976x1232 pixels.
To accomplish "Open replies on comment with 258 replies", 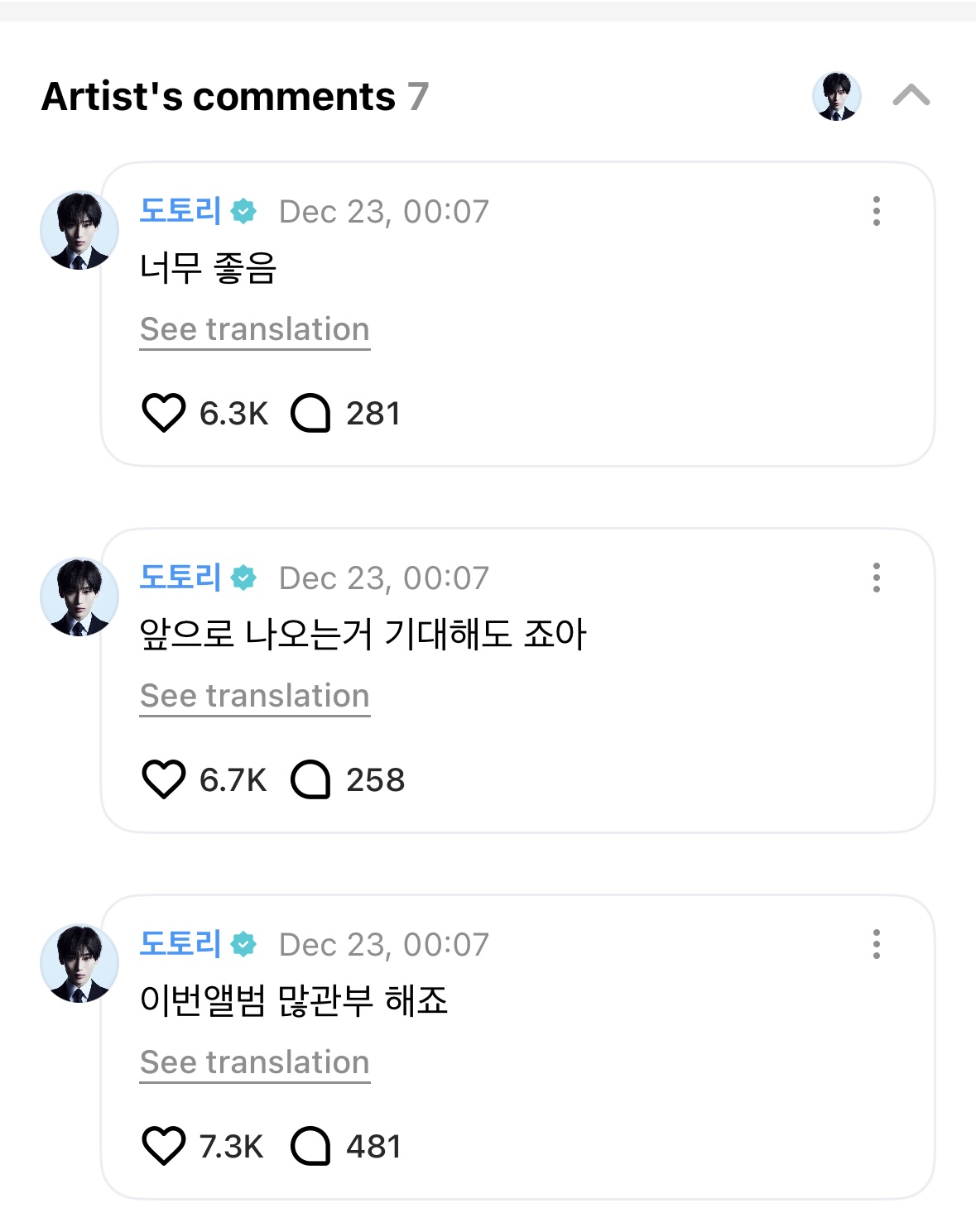I will [311, 779].
